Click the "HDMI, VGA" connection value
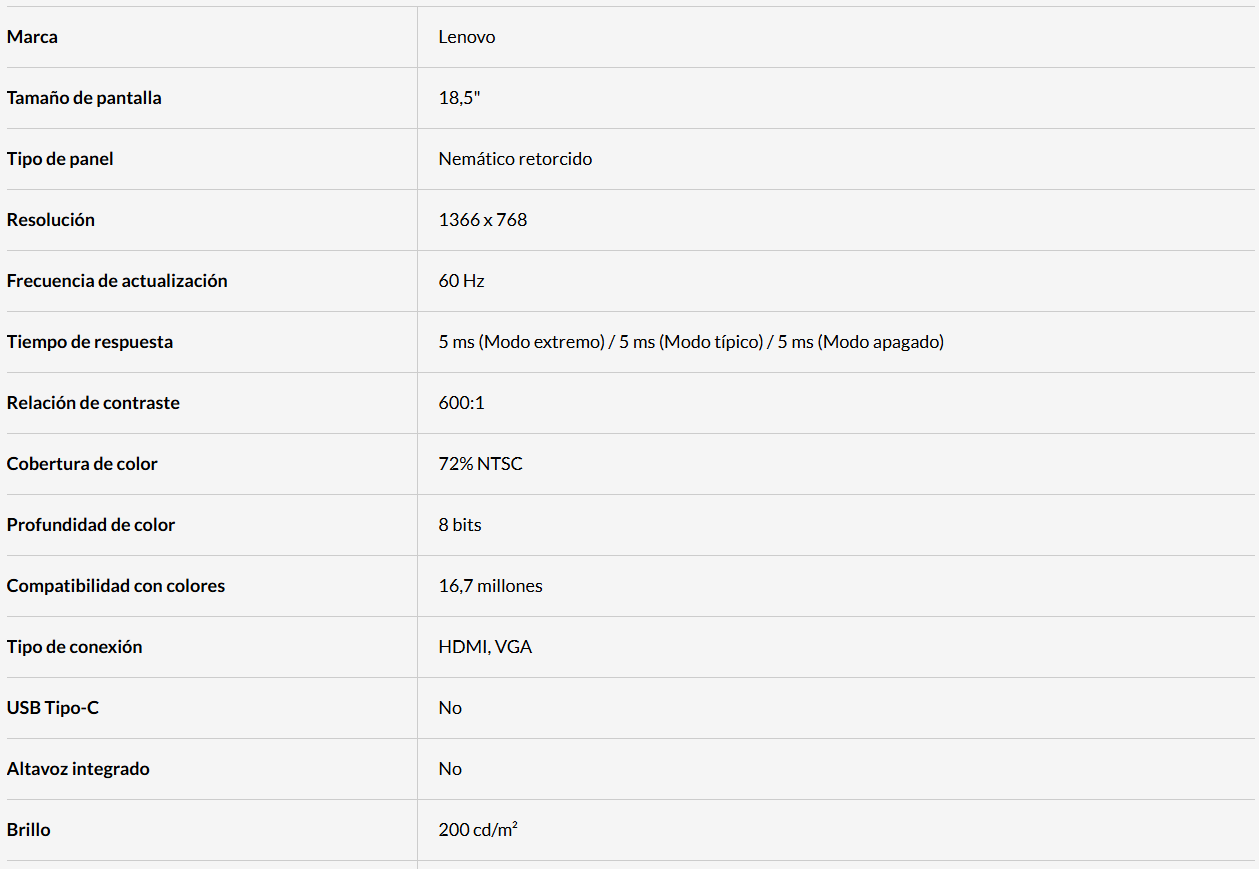1259x869 pixels. tap(485, 647)
